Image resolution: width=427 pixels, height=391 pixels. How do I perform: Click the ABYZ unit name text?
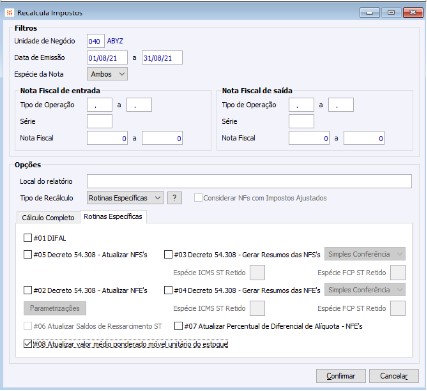point(115,41)
